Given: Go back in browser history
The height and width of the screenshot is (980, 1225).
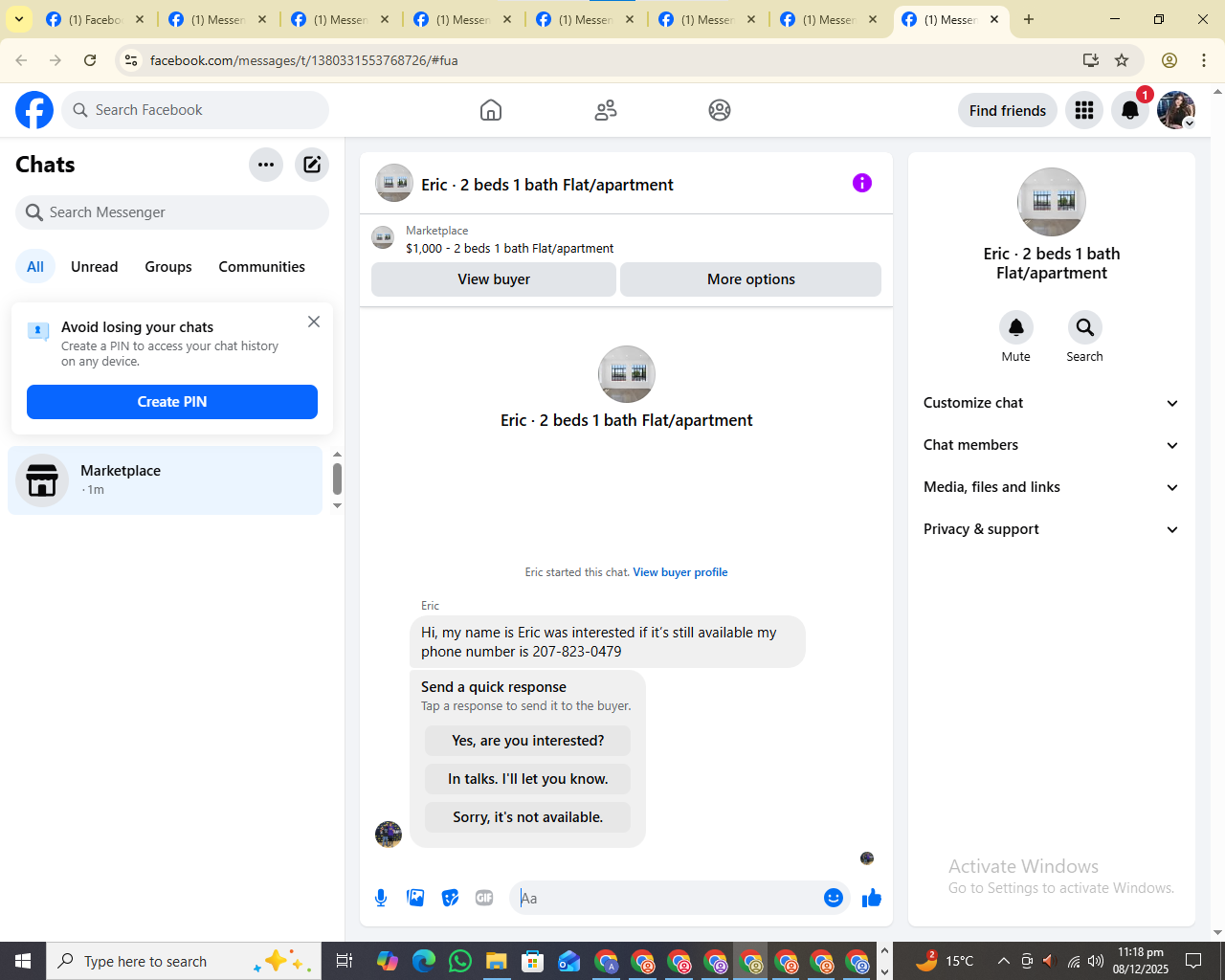Looking at the screenshot, I should coord(21,60).
